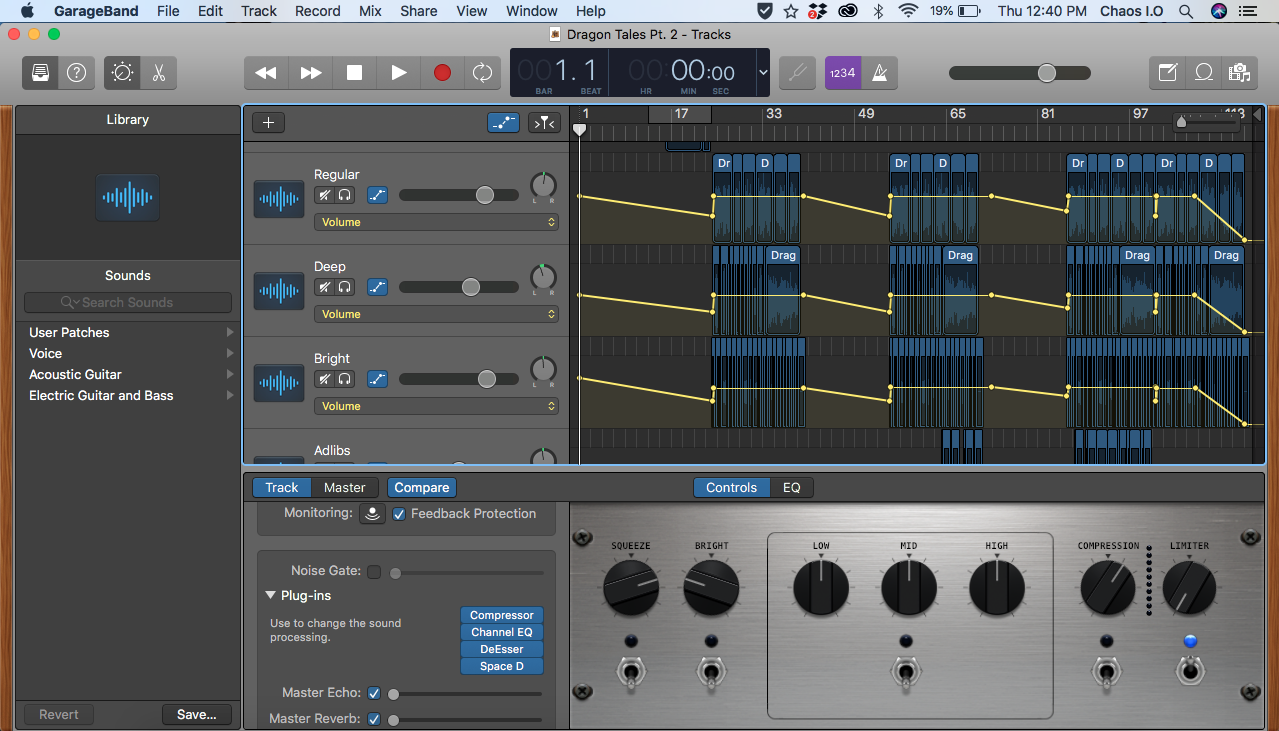The height and width of the screenshot is (731, 1279).
Task: Toggle the Metronome button
Action: (x=879, y=73)
